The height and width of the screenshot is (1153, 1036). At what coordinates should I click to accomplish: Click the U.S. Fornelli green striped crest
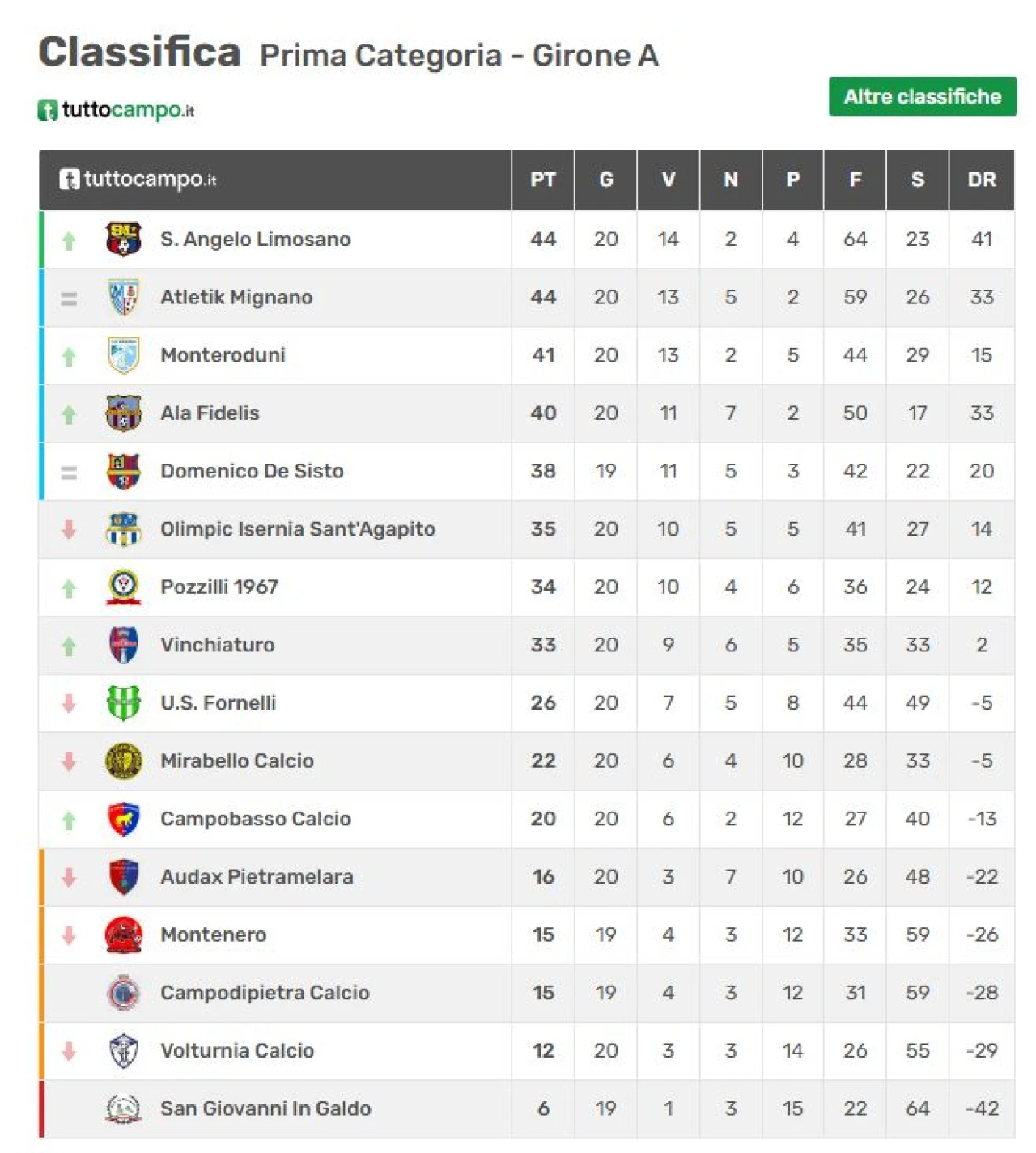coord(124,702)
